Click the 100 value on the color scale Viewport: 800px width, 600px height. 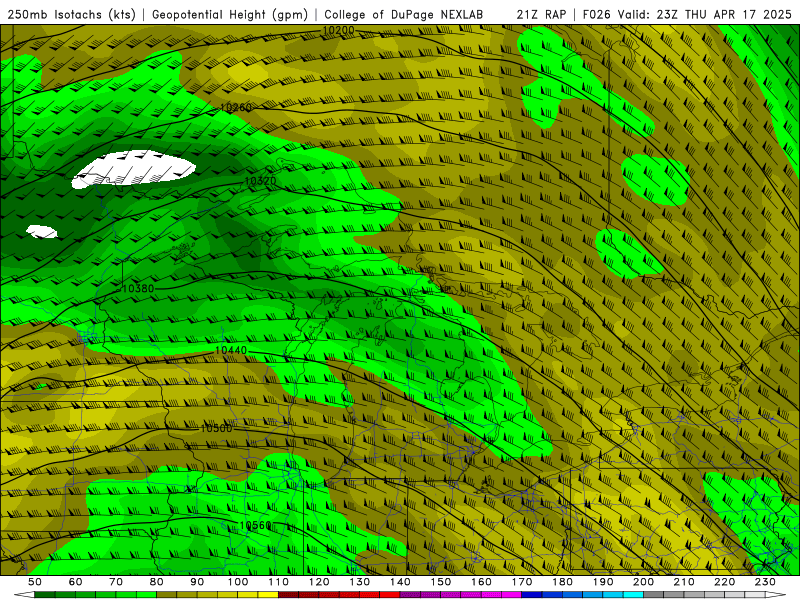(x=238, y=582)
